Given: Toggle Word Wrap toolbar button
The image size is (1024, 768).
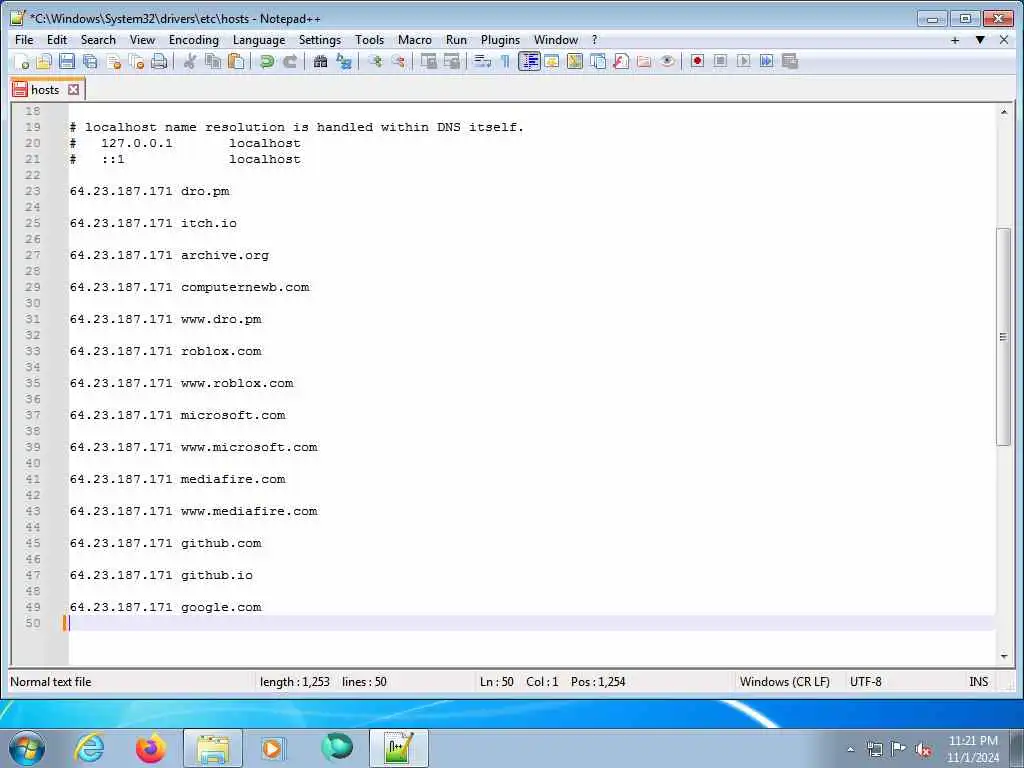Looking at the screenshot, I should (483, 61).
